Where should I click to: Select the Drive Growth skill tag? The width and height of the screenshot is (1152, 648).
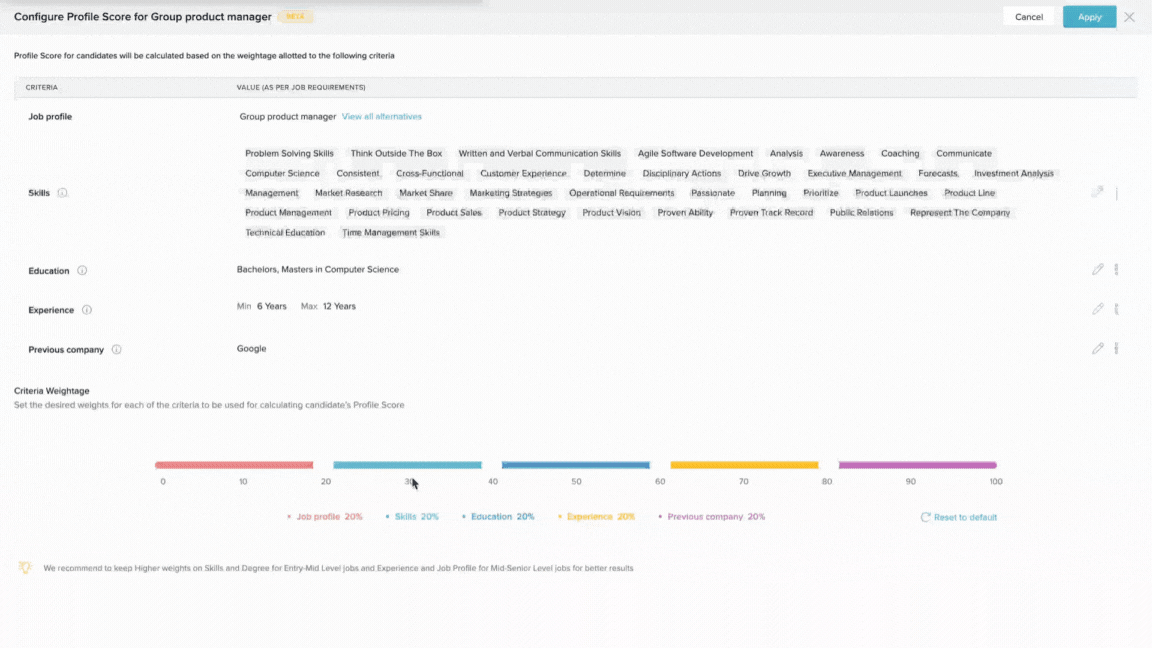pos(764,173)
